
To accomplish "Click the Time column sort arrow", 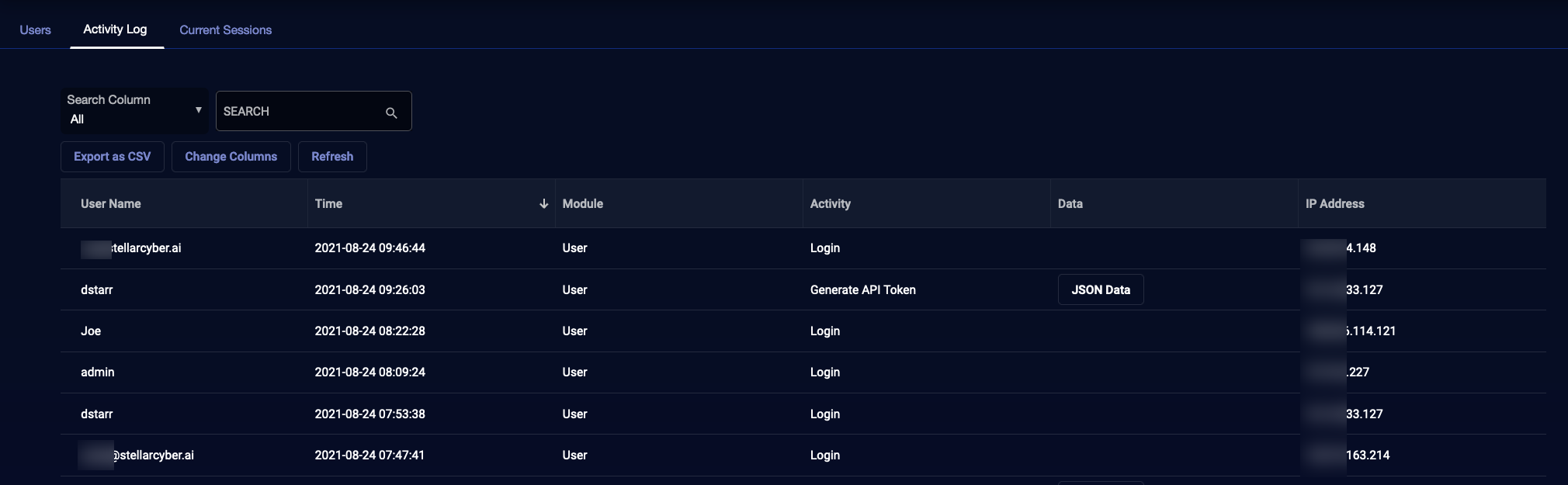I will coord(543,203).
